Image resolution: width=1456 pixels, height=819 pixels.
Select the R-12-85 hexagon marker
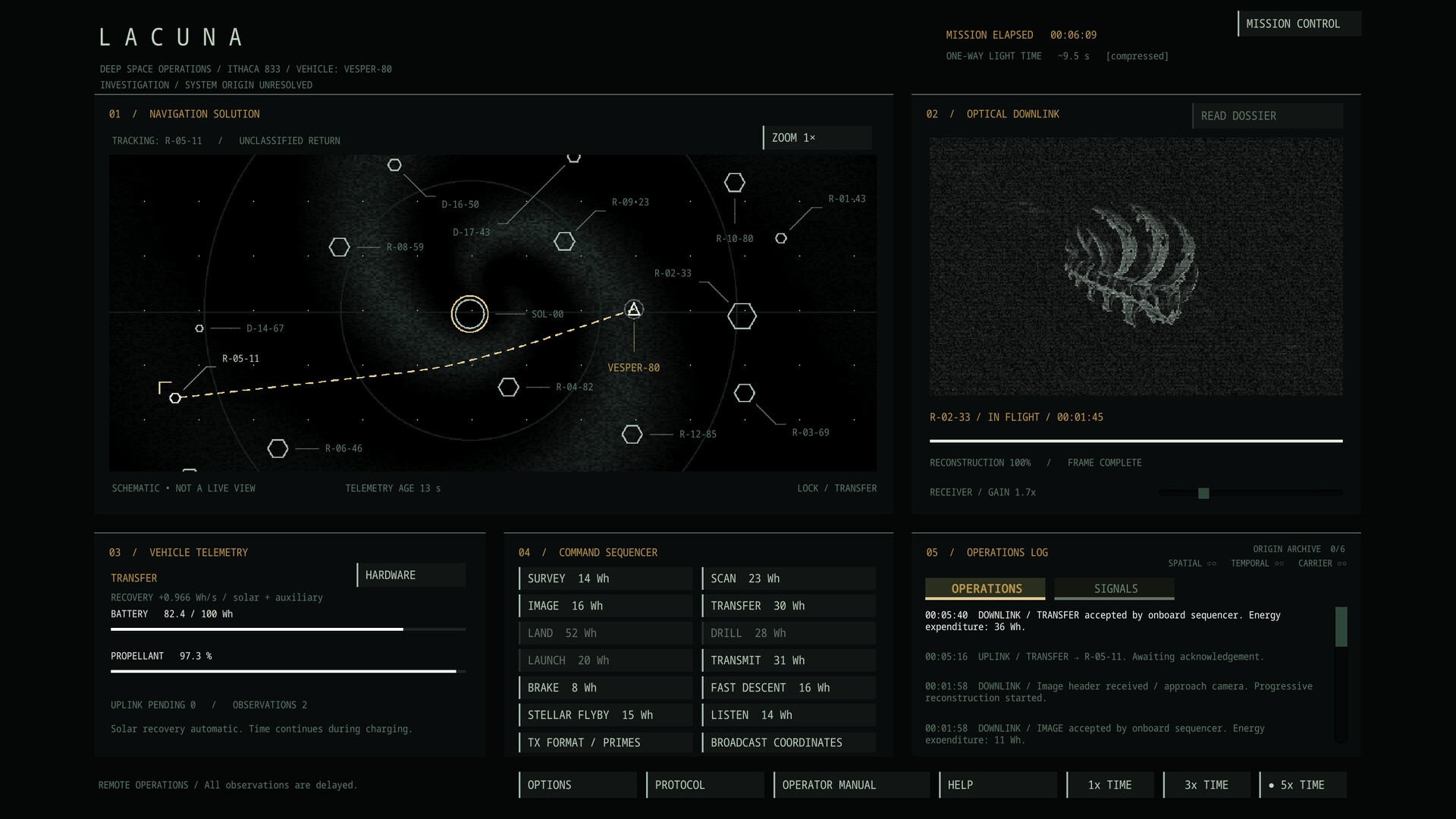pyautogui.click(x=632, y=435)
